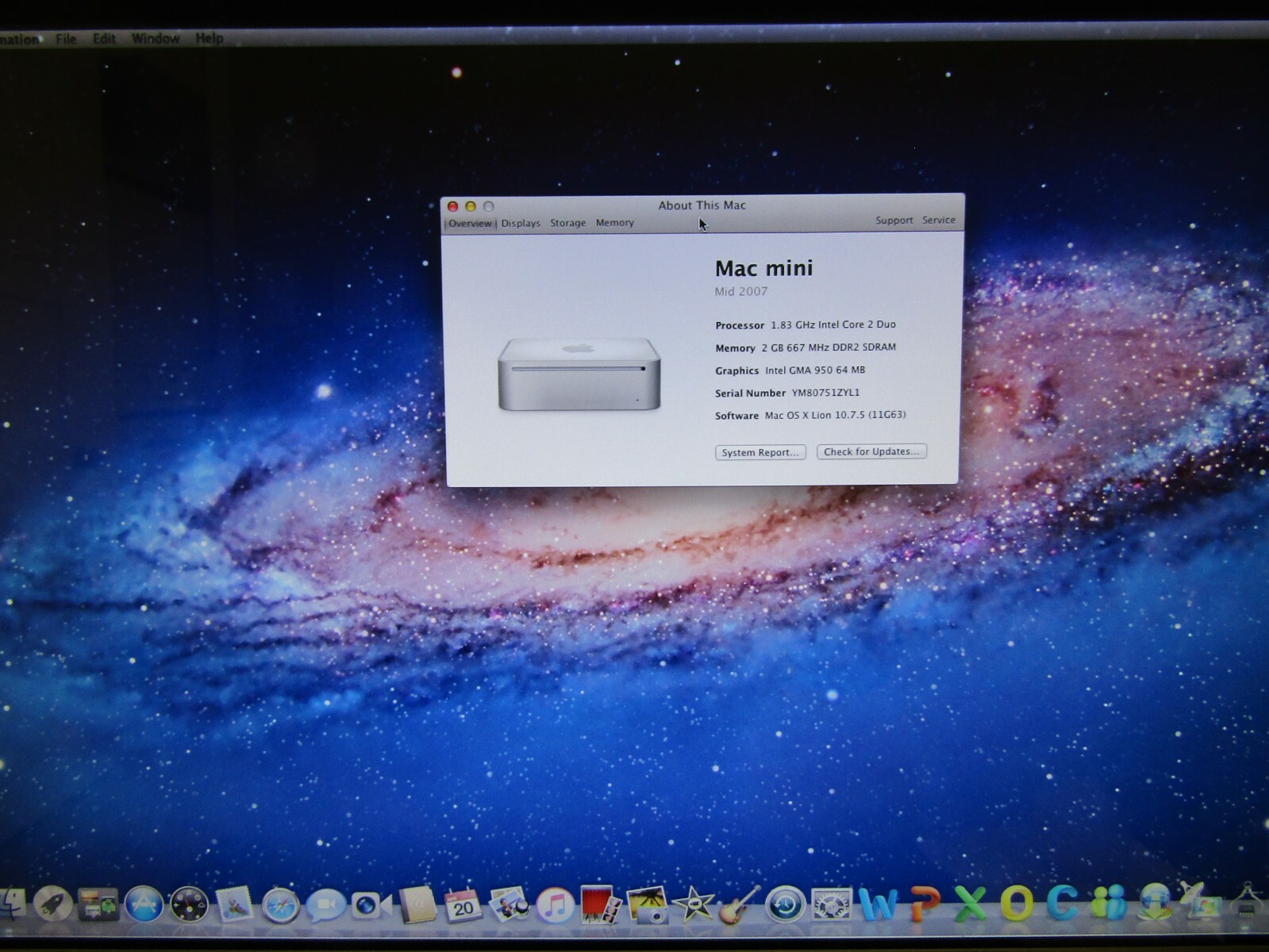Click the Serial Number YM80751ZYL1 text
Image resolution: width=1269 pixels, height=952 pixels.
[x=787, y=393]
